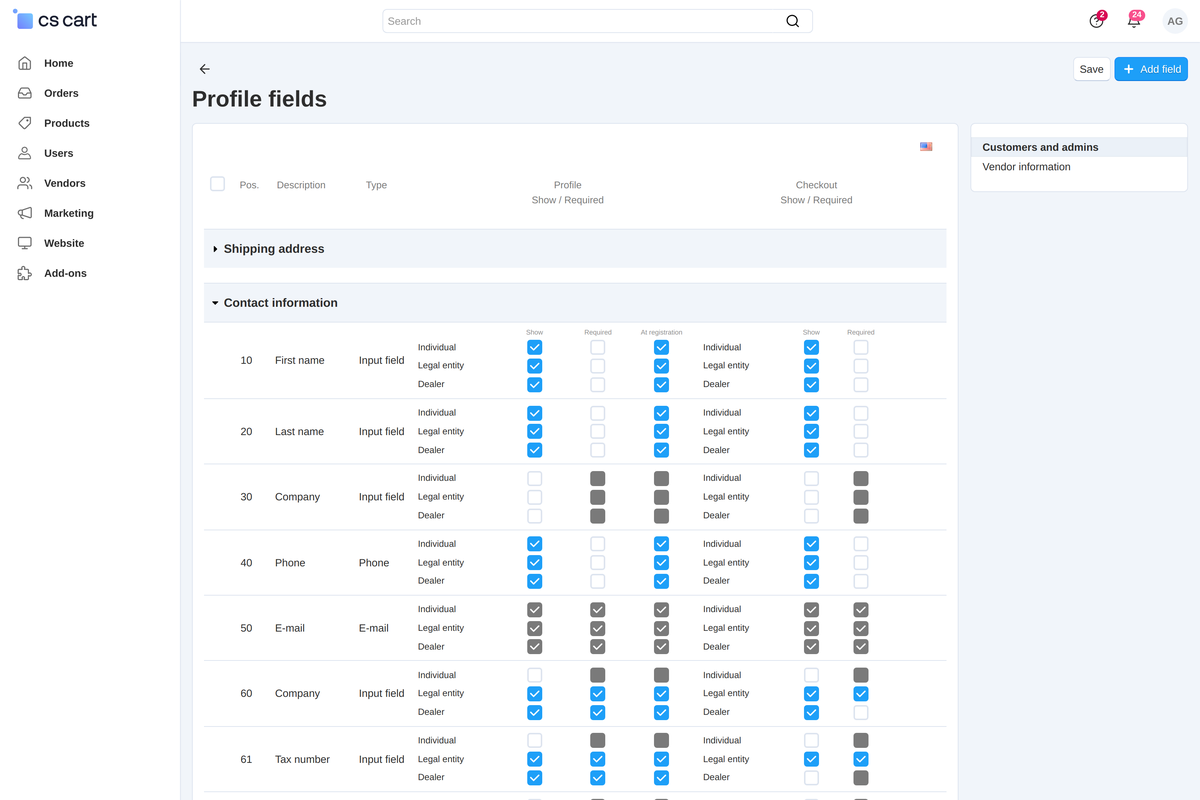Click the Products tag icon

click(x=25, y=123)
